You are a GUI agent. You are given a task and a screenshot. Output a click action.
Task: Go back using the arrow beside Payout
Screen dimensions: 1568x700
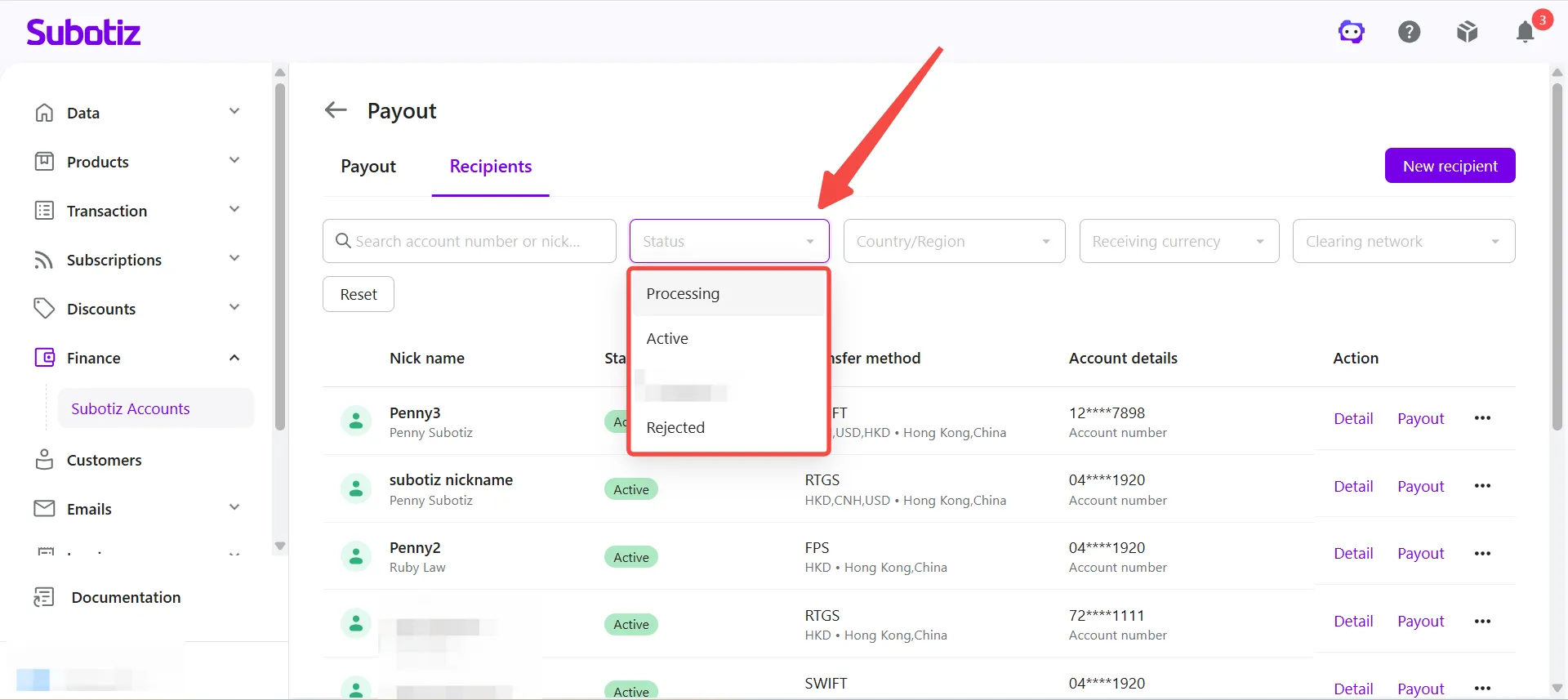coord(336,109)
